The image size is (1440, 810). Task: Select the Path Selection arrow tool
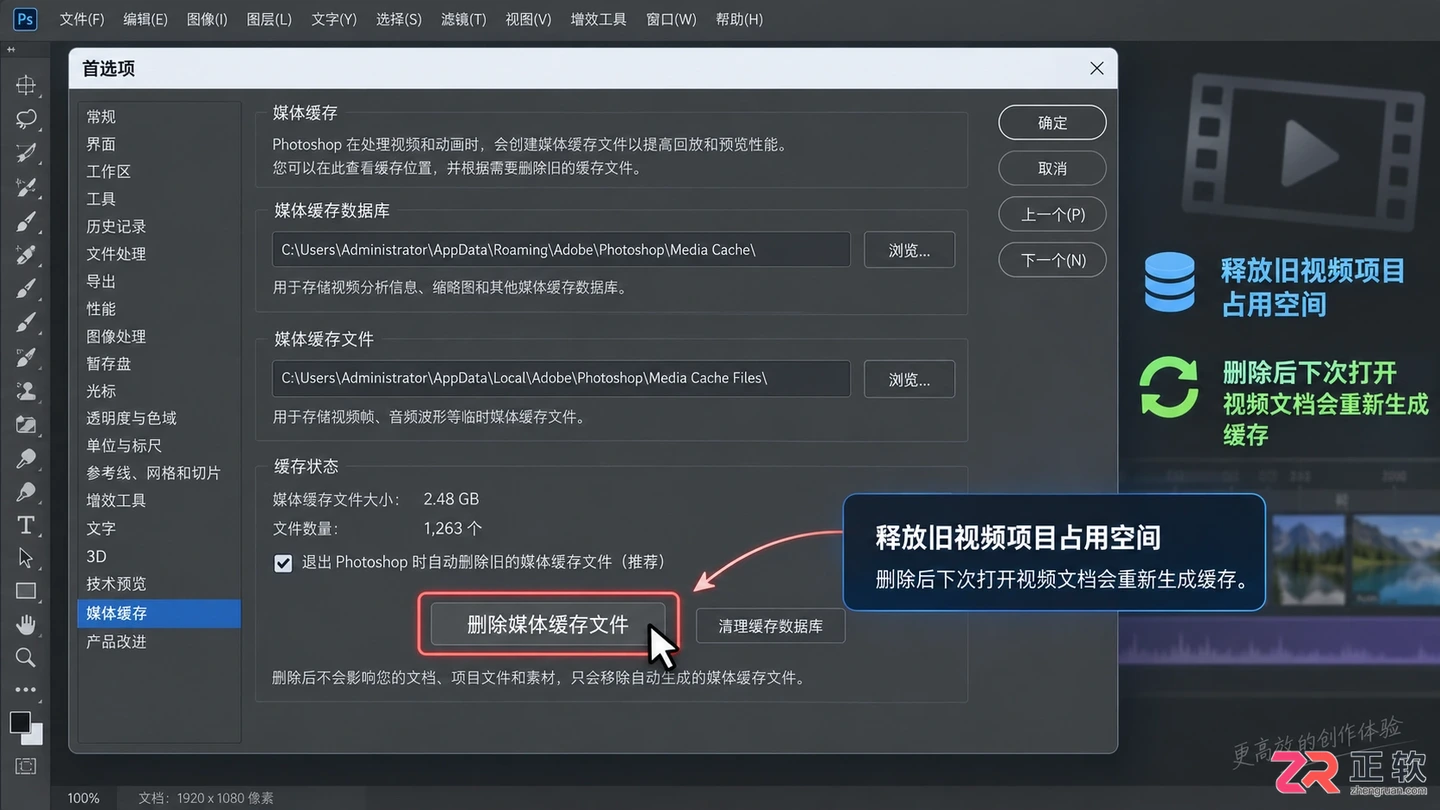point(26,558)
